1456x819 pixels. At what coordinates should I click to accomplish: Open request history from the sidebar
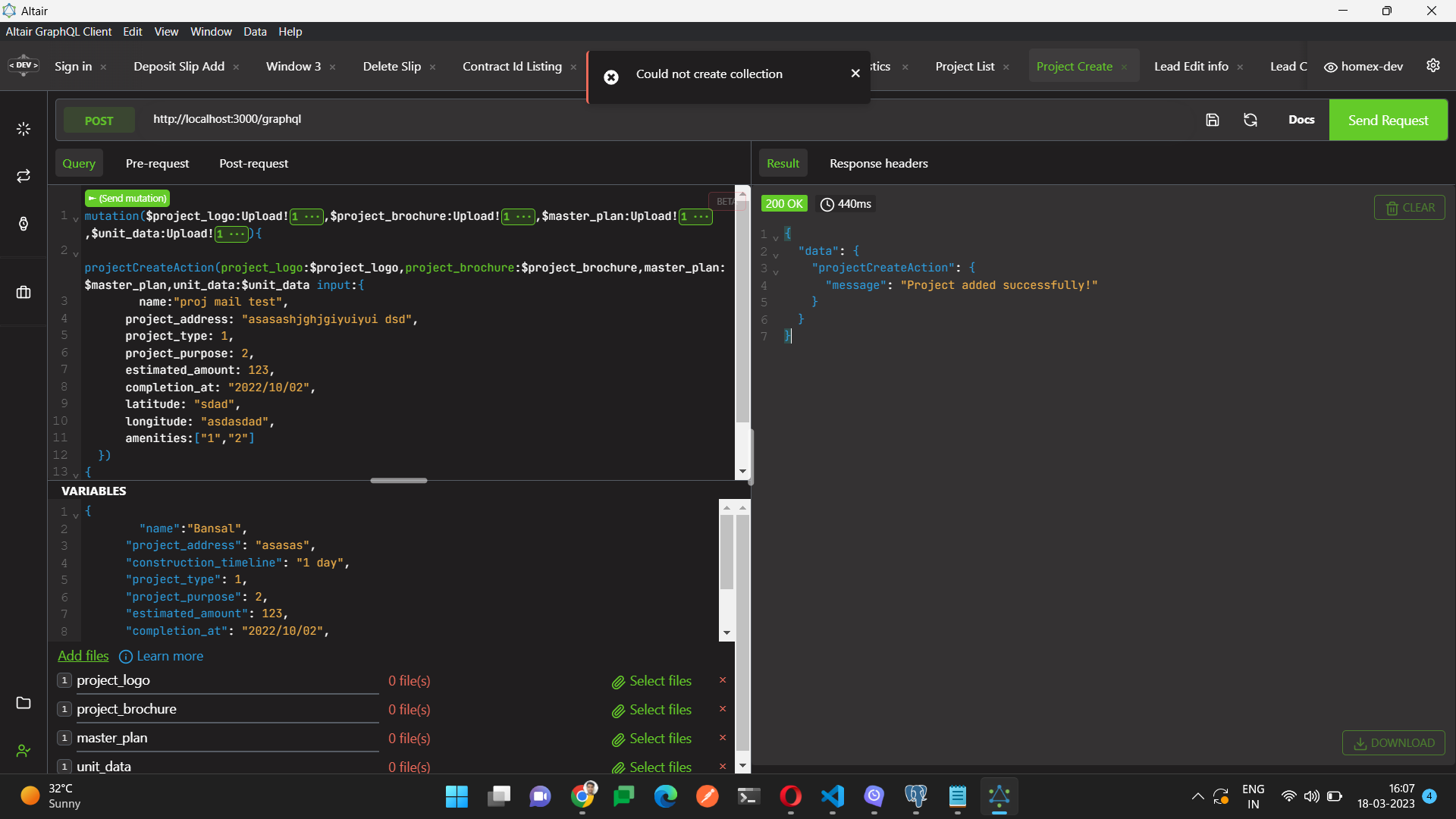click(x=23, y=224)
